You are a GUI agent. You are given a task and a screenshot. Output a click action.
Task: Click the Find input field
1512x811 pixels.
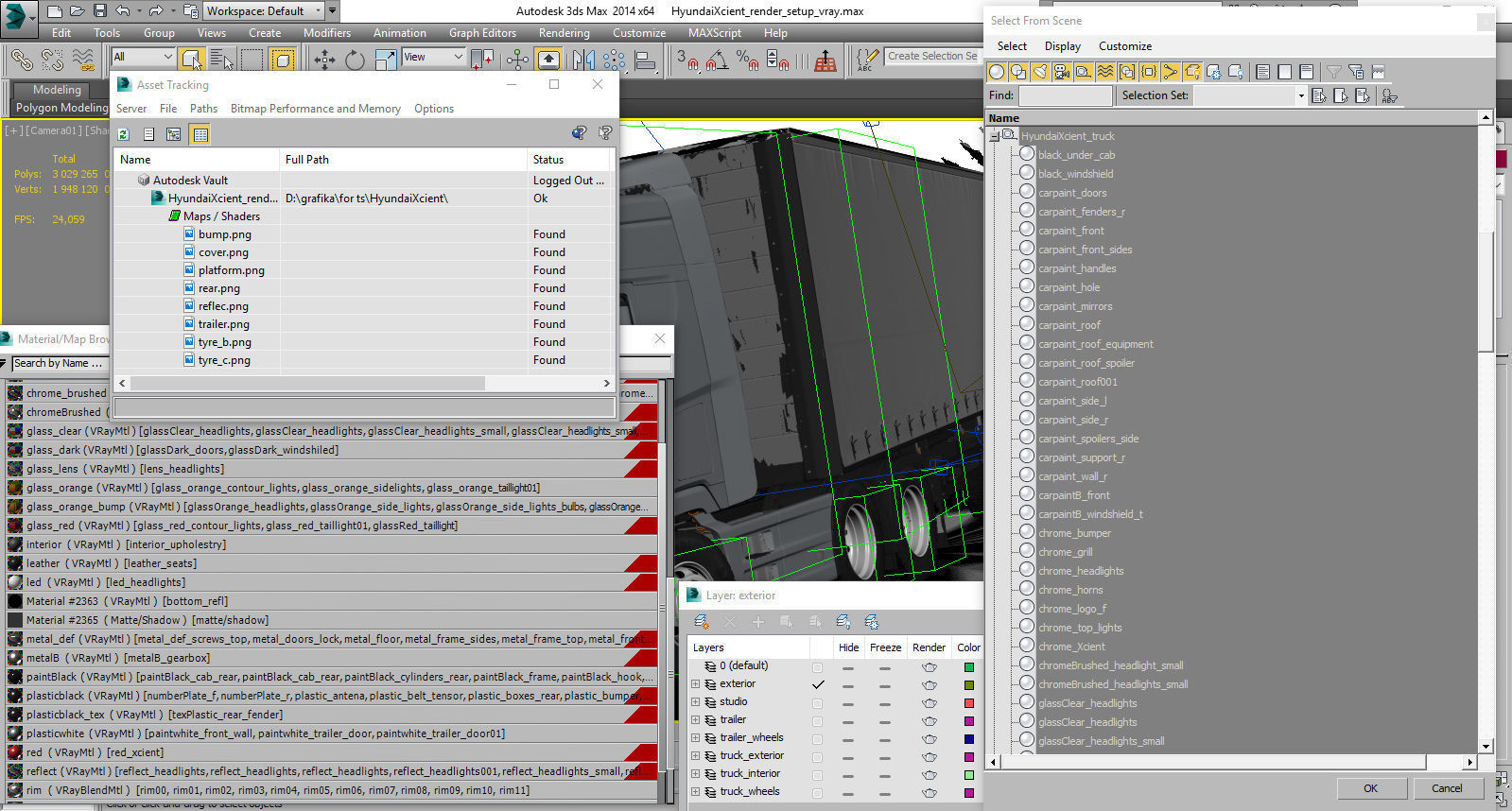tap(1066, 95)
